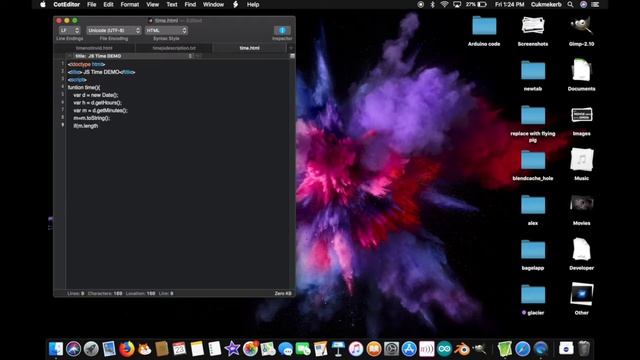Open the App Store in the Dock
This screenshot has height=360, width=640.
(x=409, y=349)
